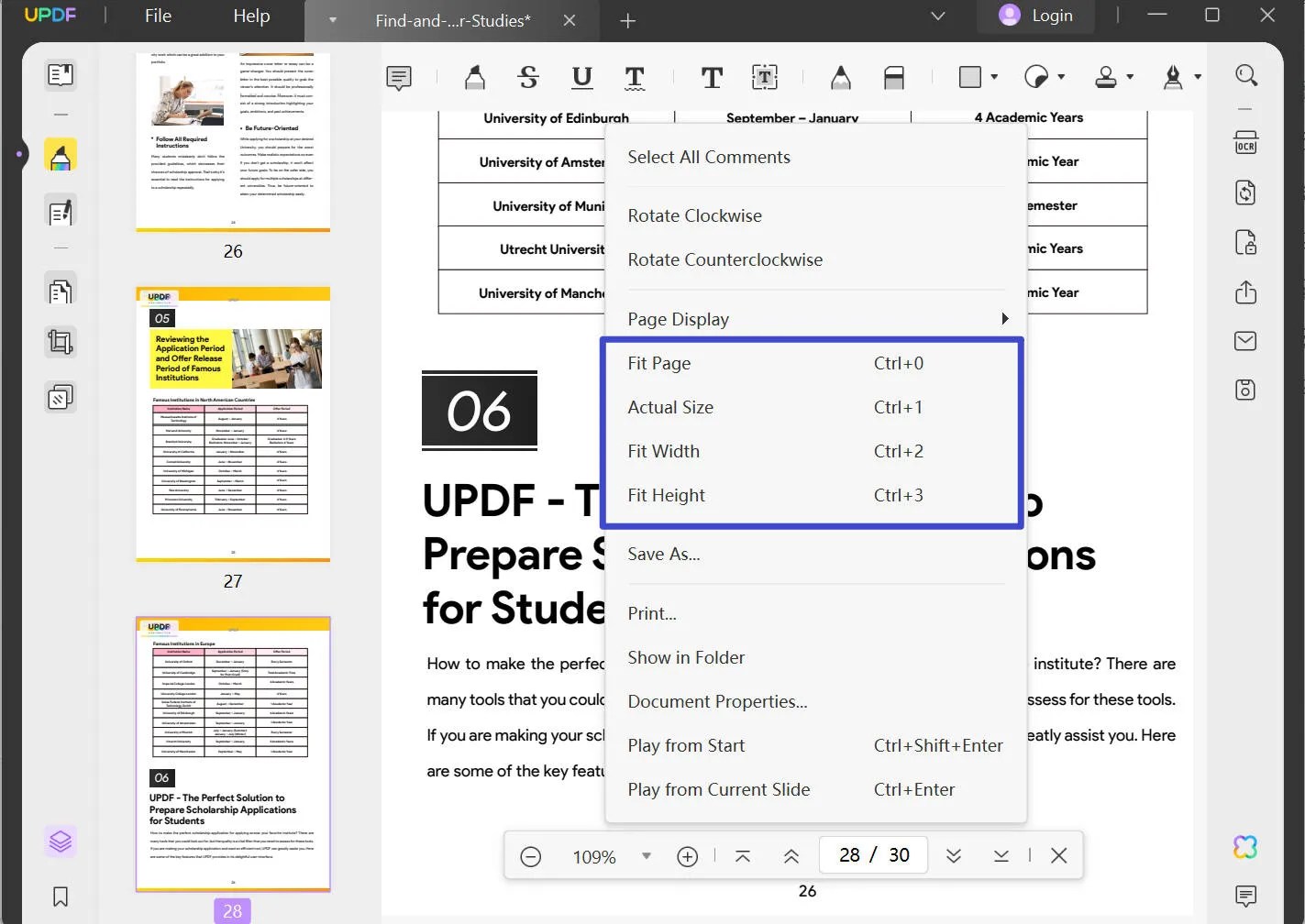Click the Login button

[1036, 16]
